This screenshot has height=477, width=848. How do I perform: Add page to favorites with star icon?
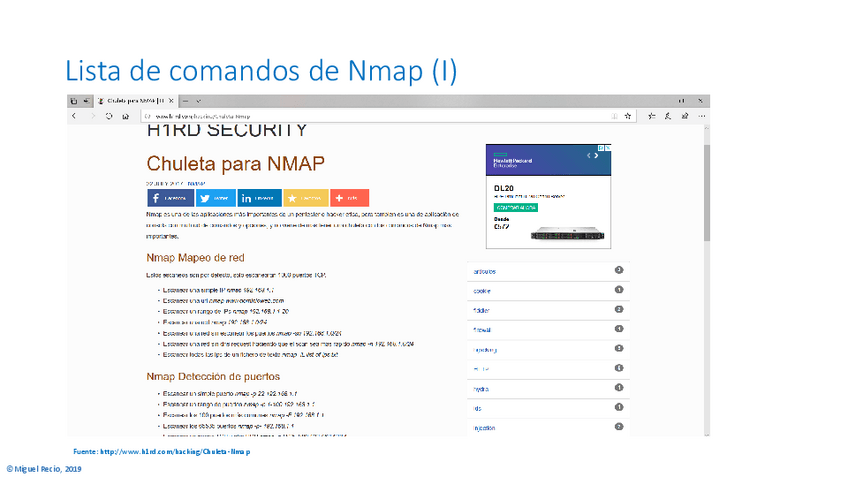[x=628, y=116]
